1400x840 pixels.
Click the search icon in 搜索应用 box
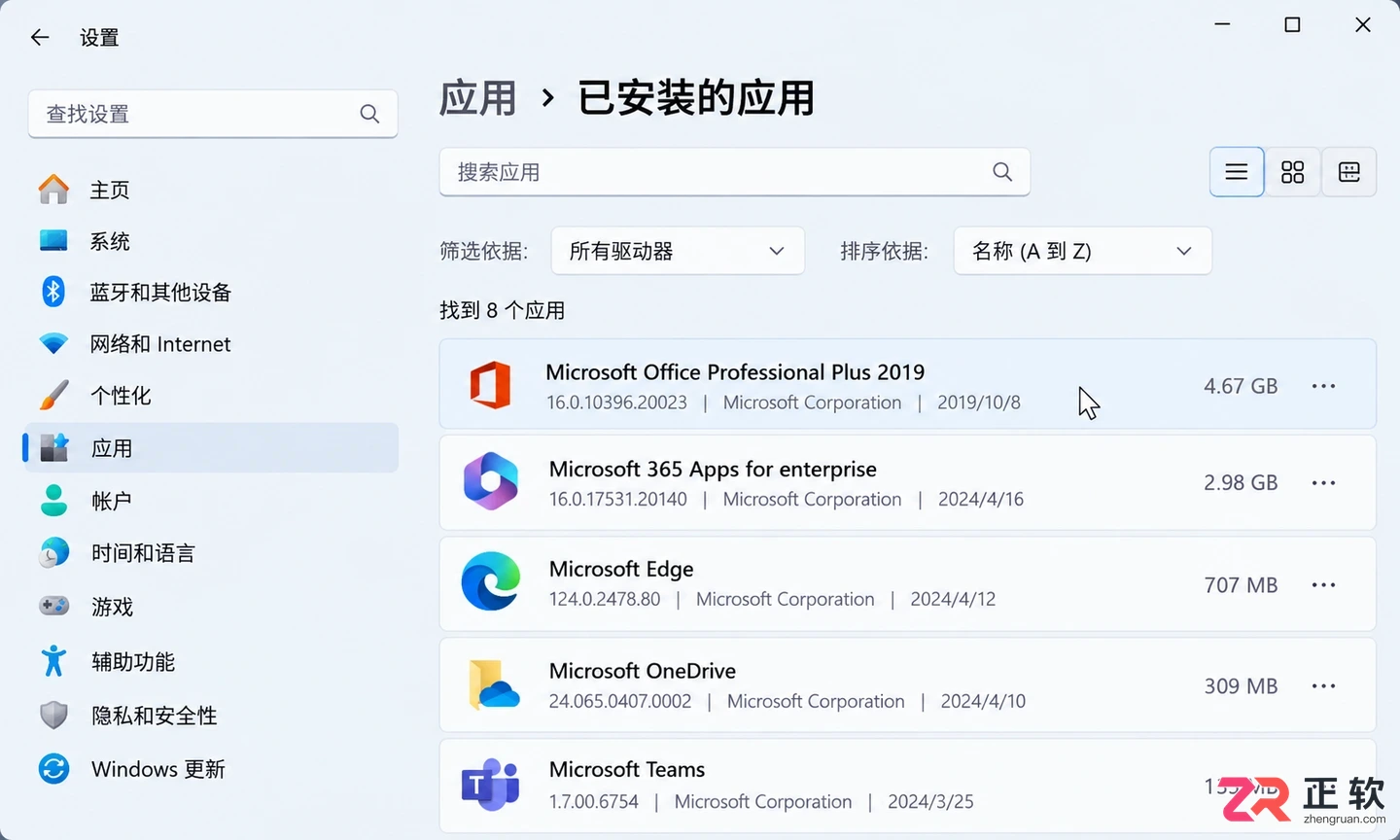[1002, 172]
